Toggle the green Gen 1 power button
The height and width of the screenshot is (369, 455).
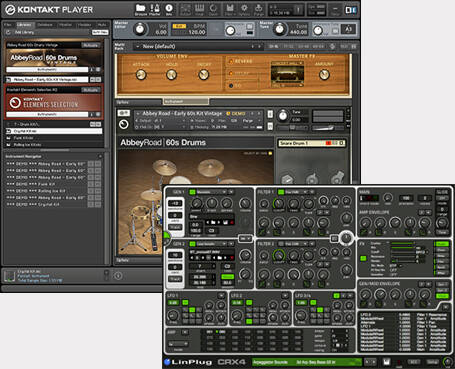click(192, 192)
